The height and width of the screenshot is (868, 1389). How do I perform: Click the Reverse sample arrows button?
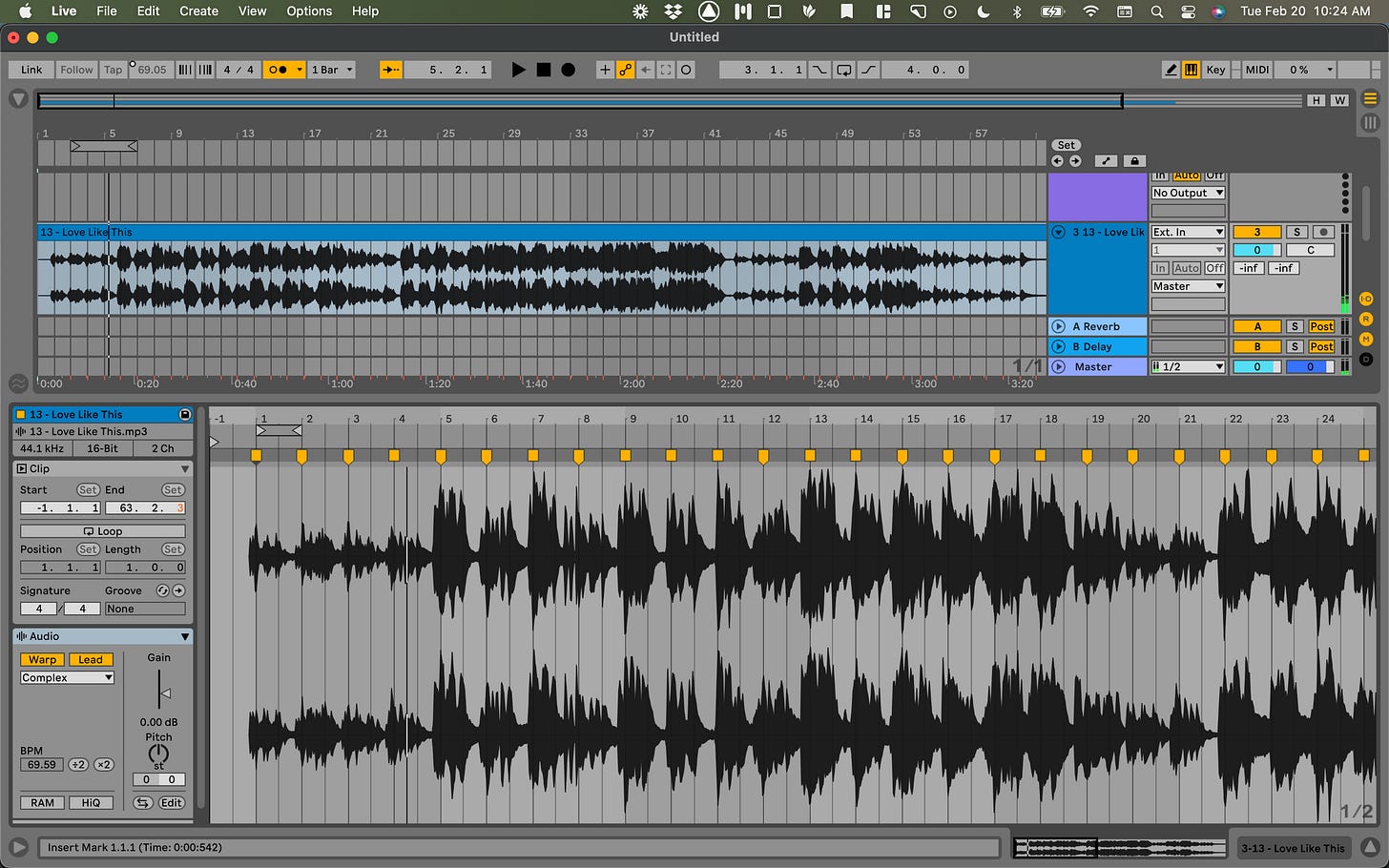click(x=142, y=803)
